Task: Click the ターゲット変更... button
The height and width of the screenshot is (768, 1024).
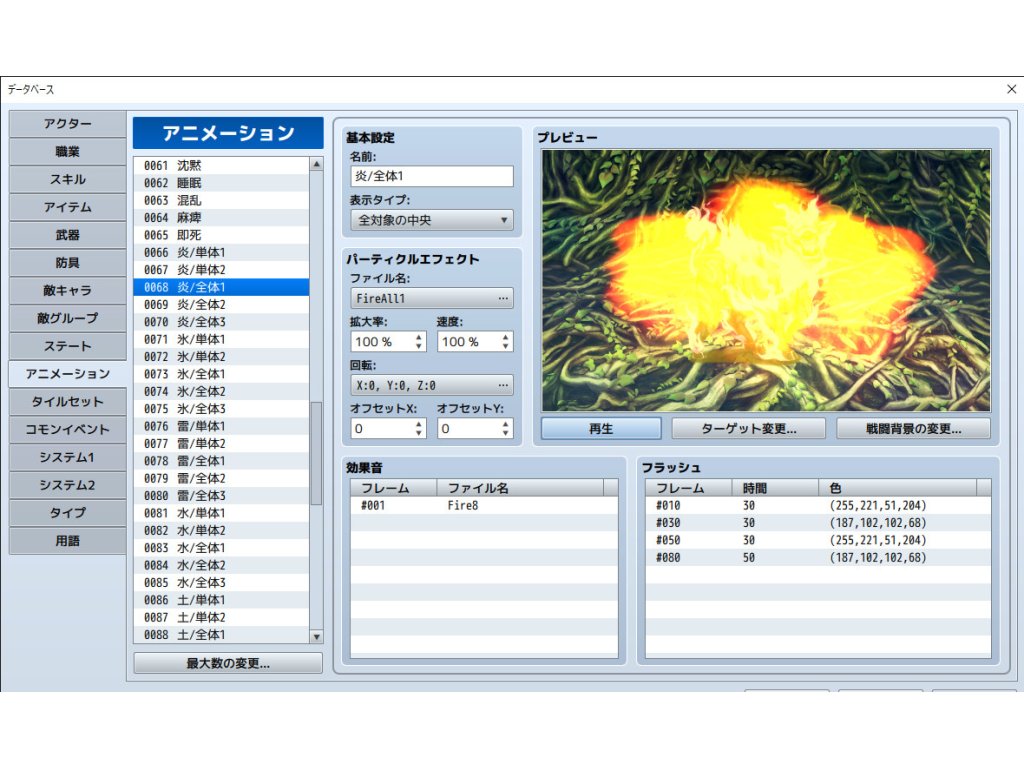Action: 748,429
